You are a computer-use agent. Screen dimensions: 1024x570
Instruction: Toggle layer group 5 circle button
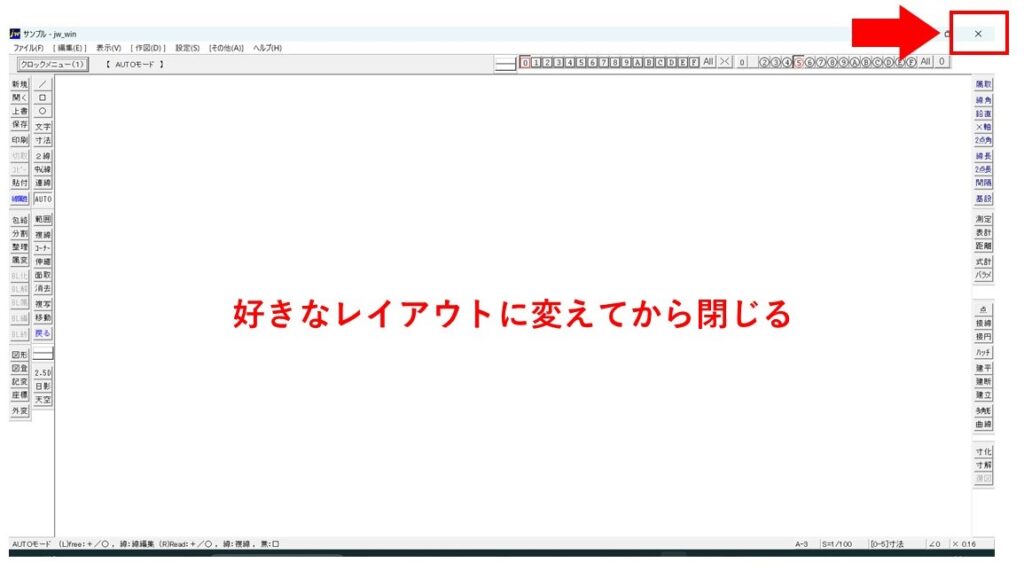pos(798,62)
